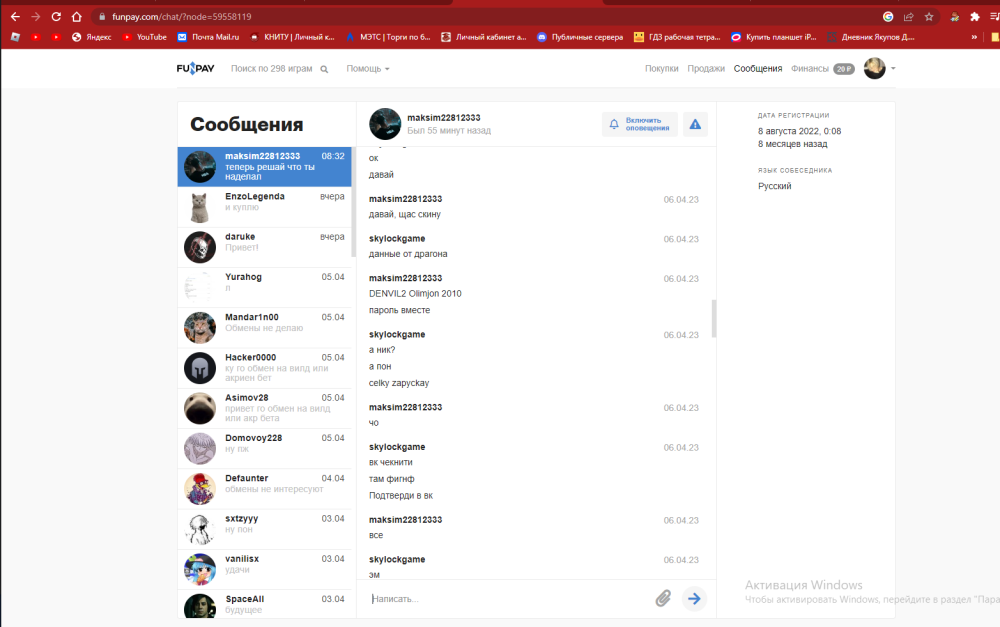Click skylockgame name above данные от драгона
Screen dimensions: 1000x627
click(x=397, y=239)
